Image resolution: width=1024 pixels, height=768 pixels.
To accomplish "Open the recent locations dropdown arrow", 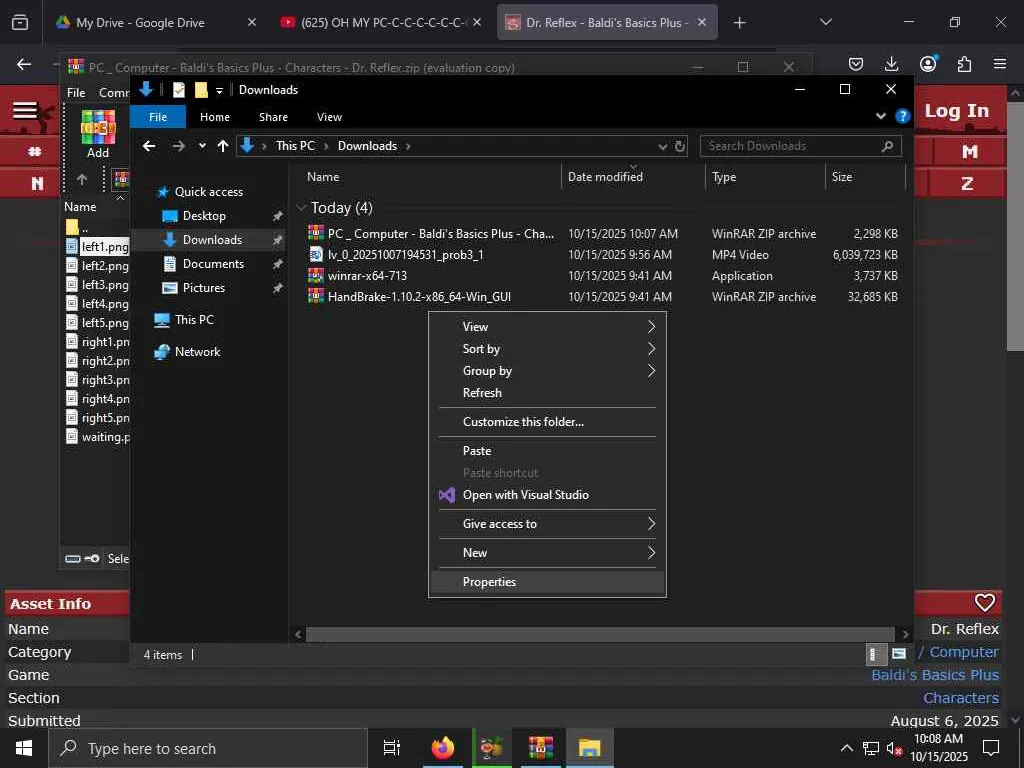I will pyautogui.click(x=202, y=146).
